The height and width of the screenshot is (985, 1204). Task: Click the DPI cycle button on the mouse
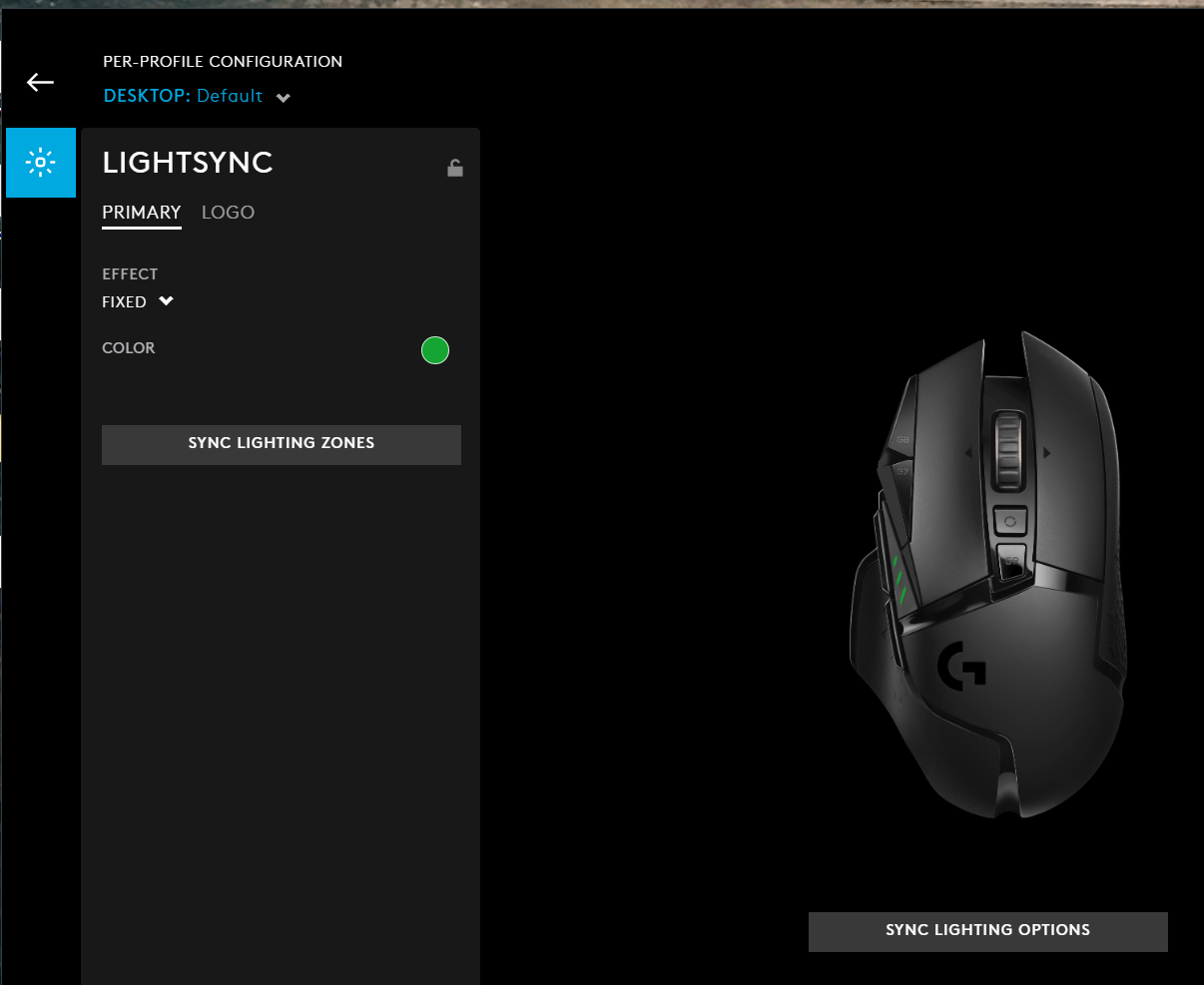[x=1010, y=522]
